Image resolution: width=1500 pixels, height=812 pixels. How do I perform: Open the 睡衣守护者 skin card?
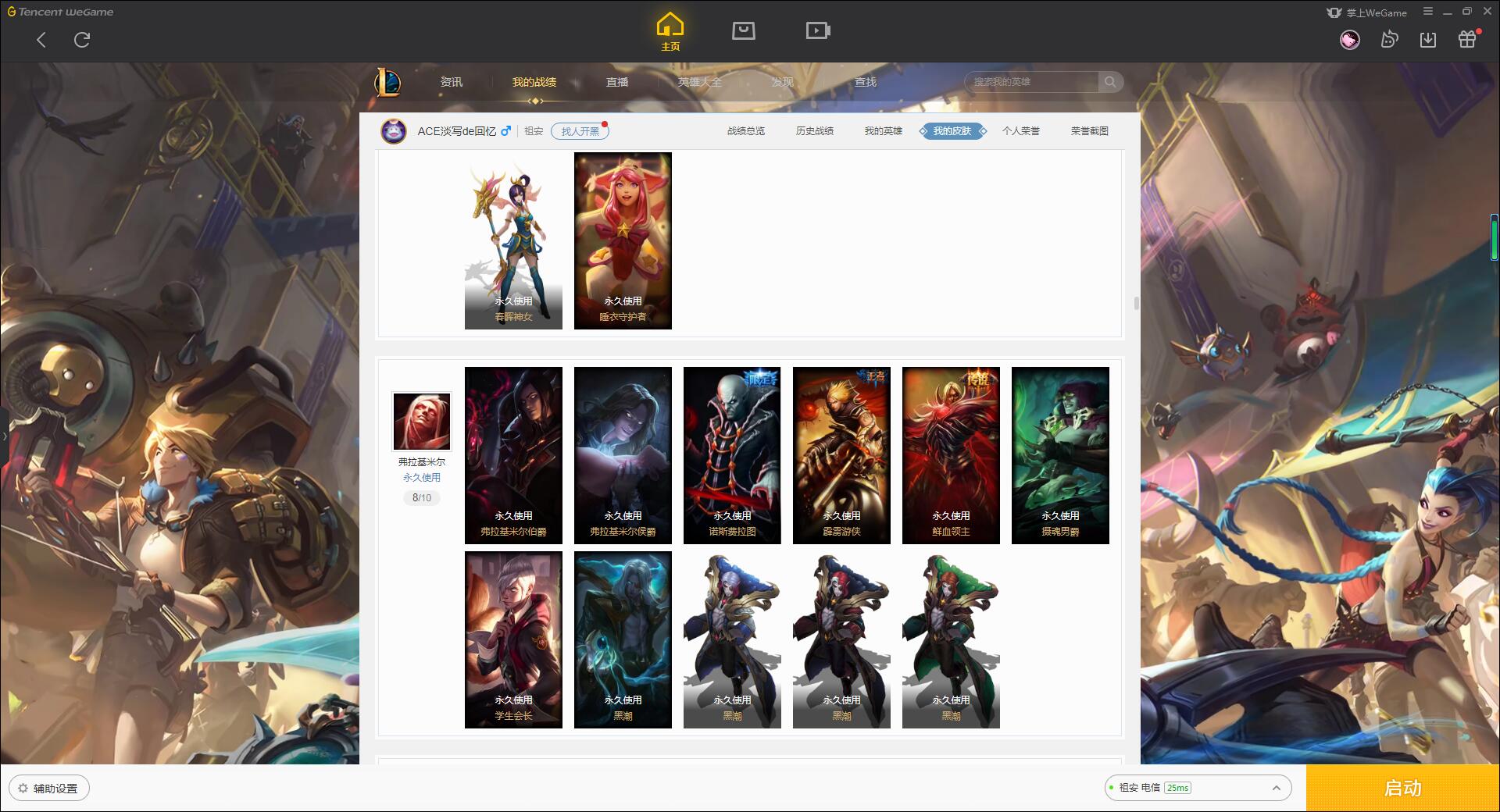pyautogui.click(x=623, y=240)
